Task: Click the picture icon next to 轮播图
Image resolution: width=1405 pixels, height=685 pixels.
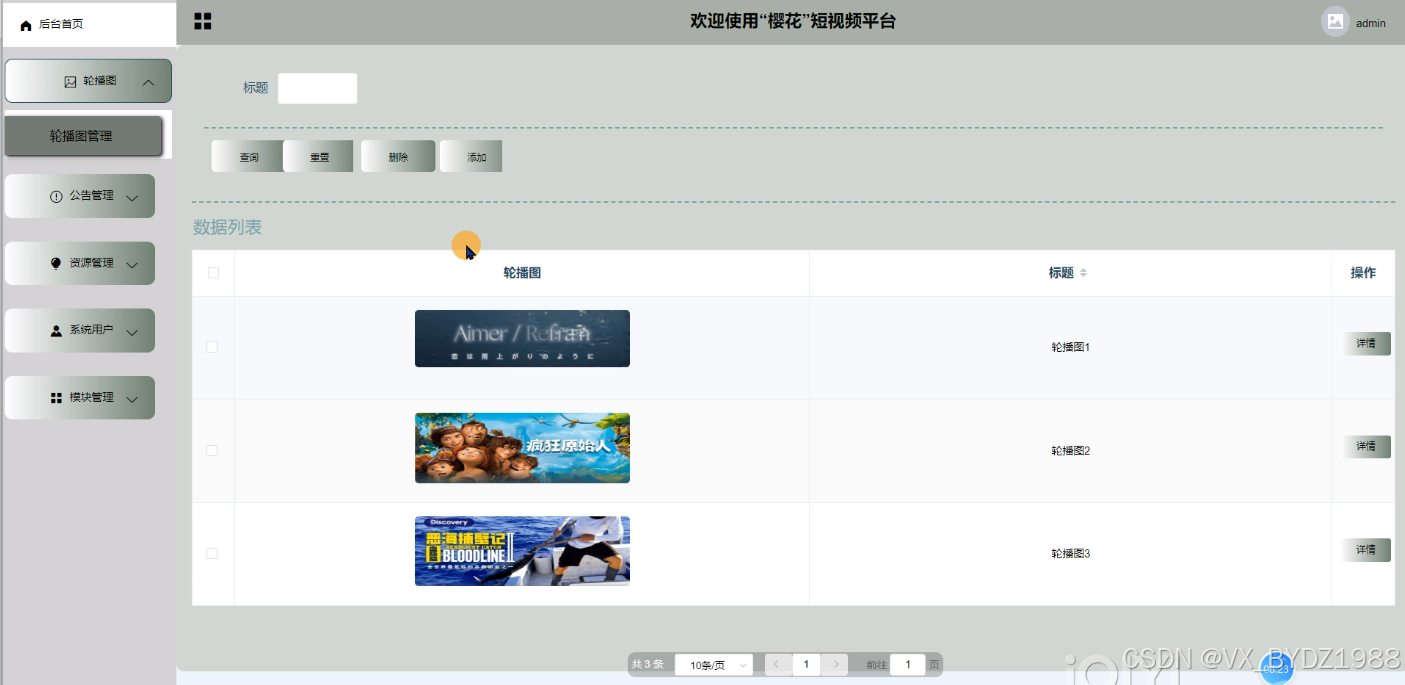Action: tap(70, 82)
